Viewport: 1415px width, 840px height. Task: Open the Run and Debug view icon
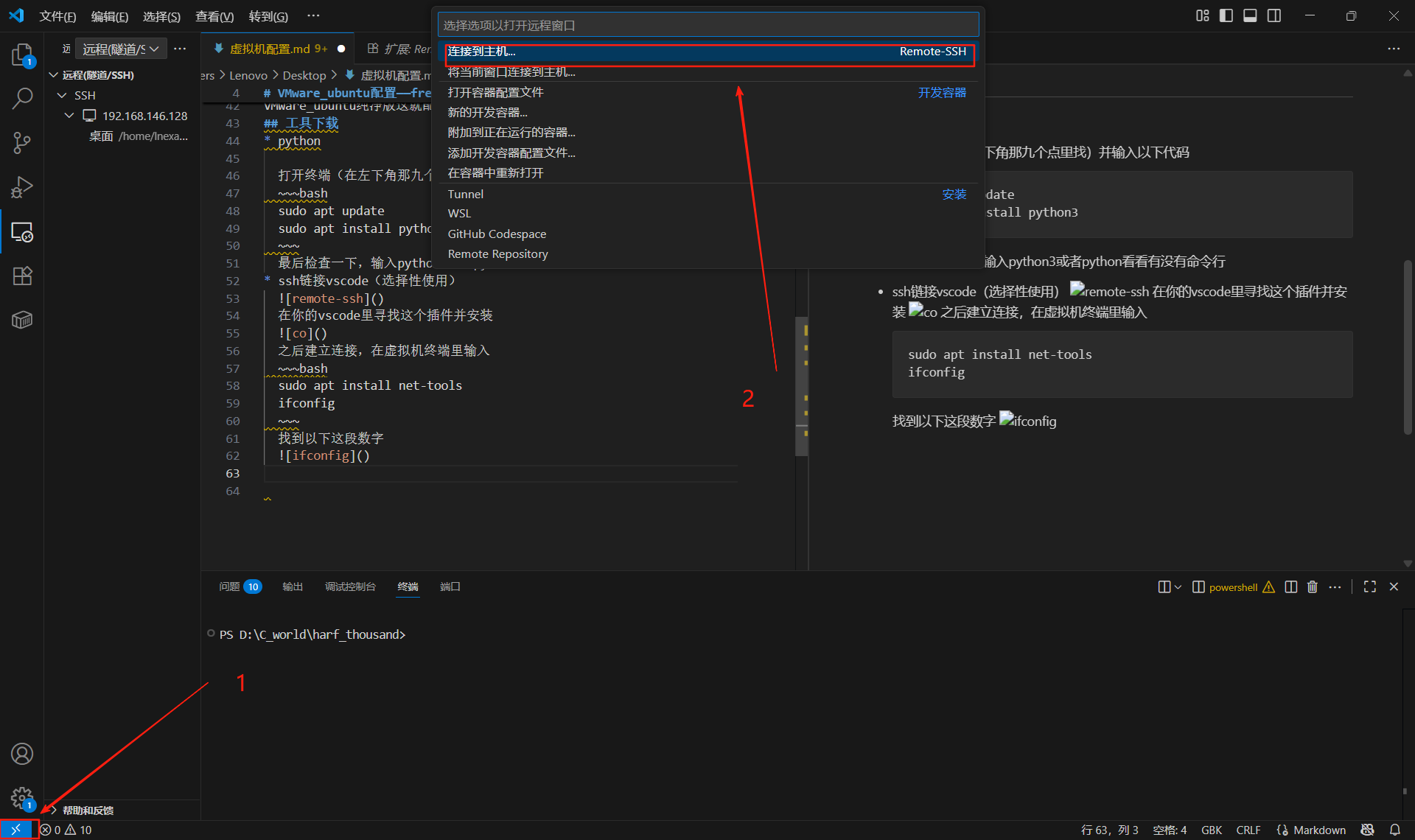click(x=22, y=187)
